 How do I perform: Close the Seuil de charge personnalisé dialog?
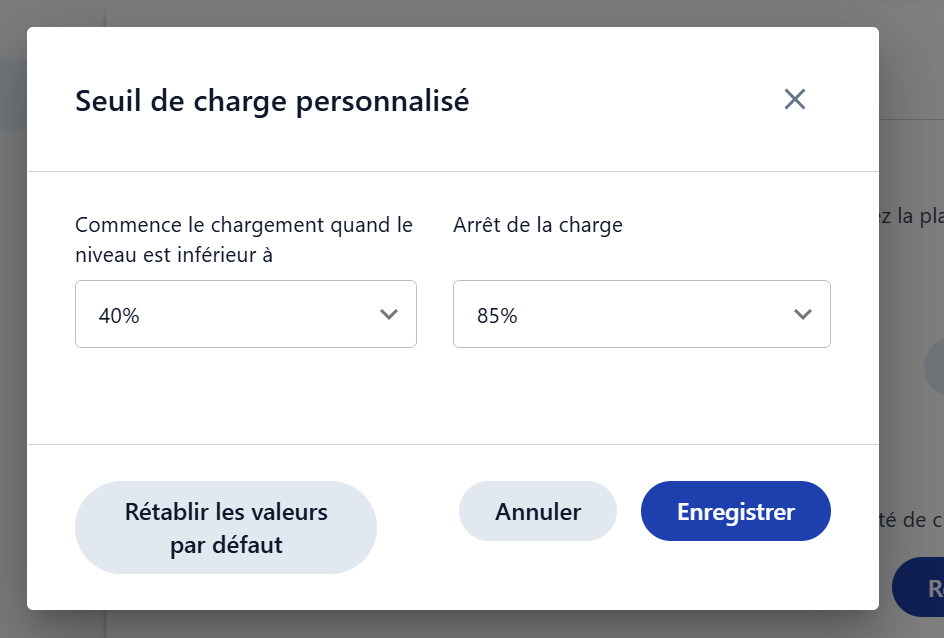tap(795, 99)
